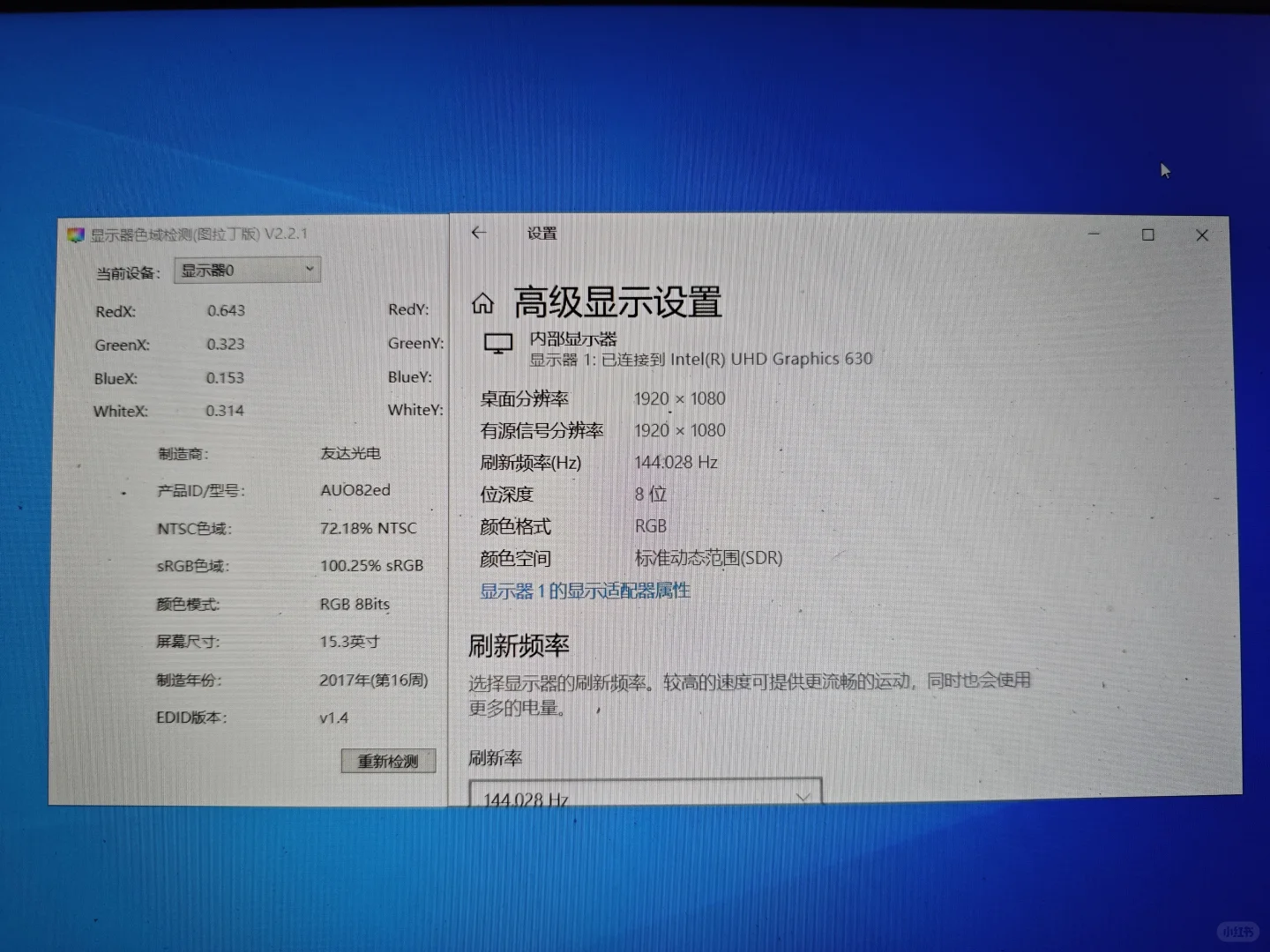Viewport: 1270px width, 952px height.
Task: Click the GreenX value 0.323
Action: pos(225,344)
